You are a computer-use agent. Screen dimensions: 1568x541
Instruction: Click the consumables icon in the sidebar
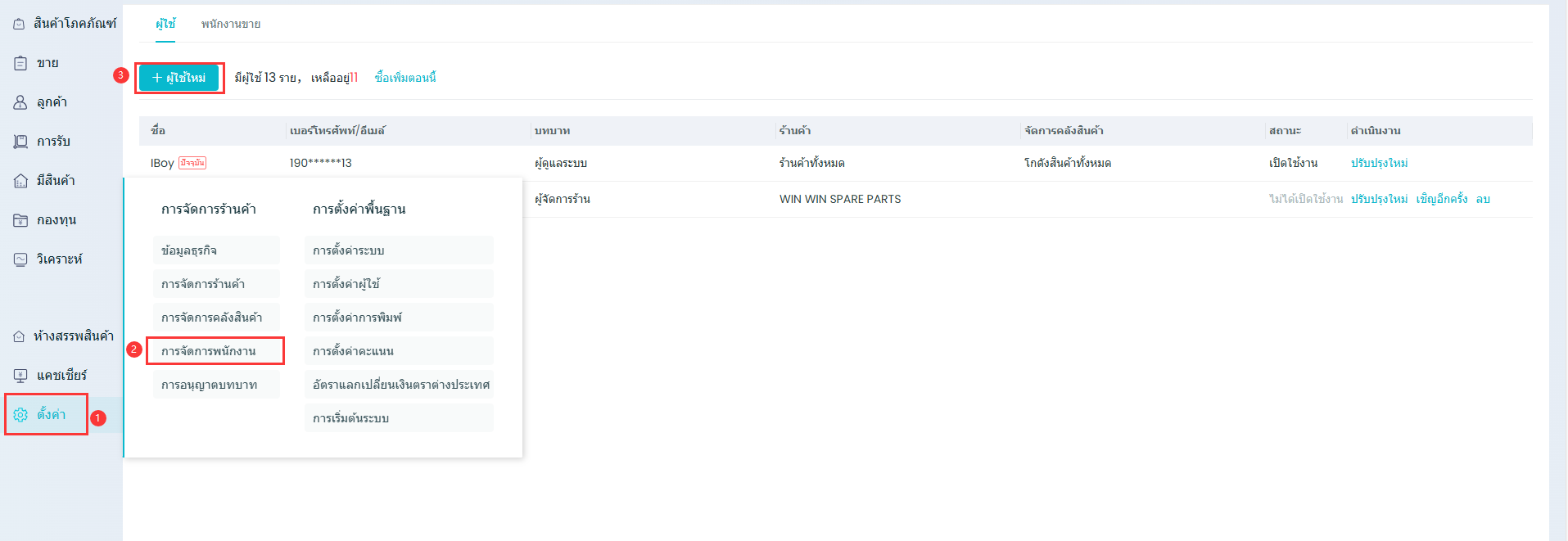coord(20,24)
